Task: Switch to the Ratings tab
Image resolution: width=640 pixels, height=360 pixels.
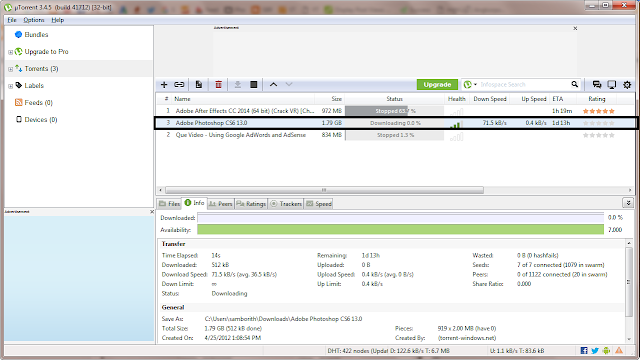Action: (251, 204)
